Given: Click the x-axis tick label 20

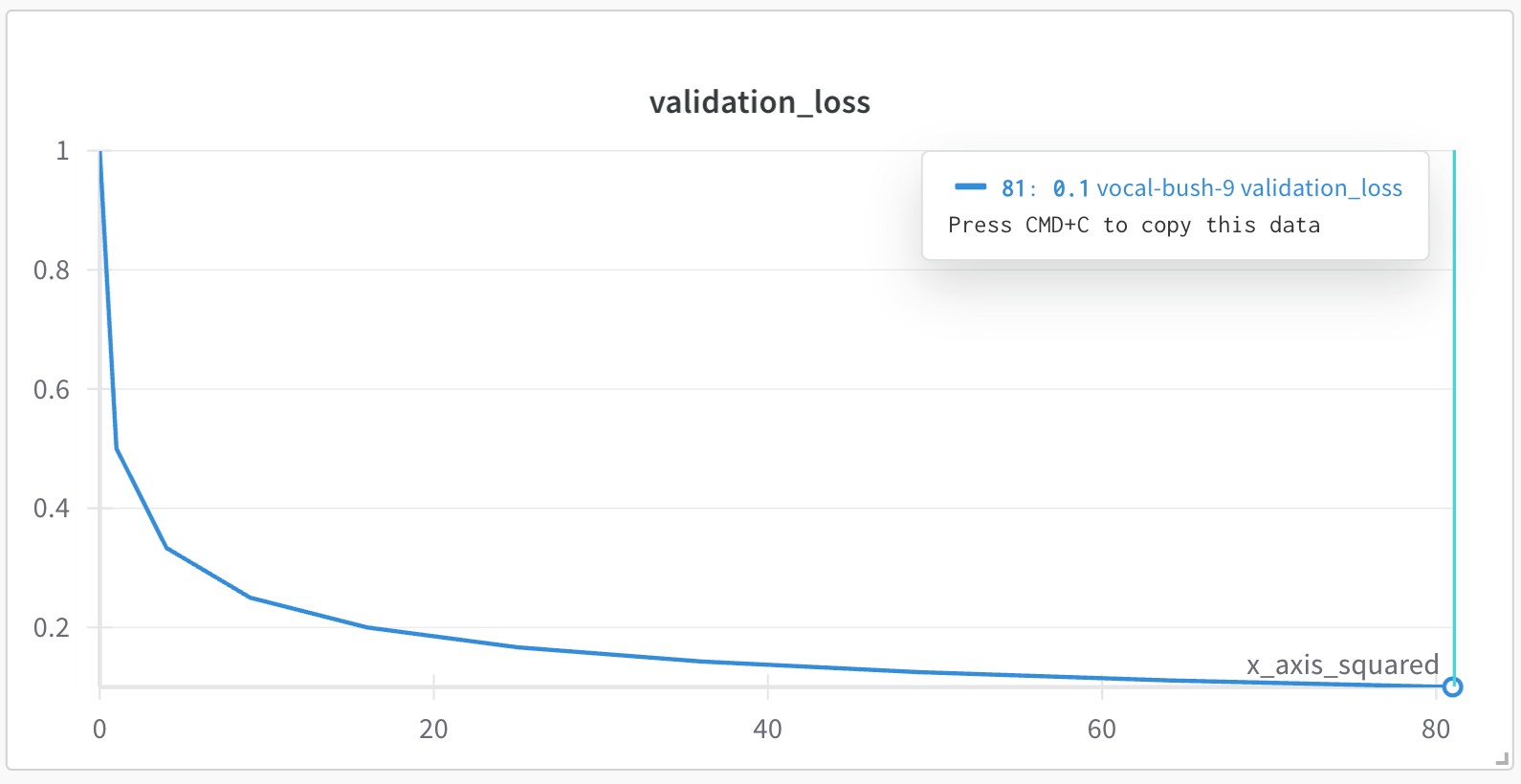Looking at the screenshot, I should [x=433, y=730].
